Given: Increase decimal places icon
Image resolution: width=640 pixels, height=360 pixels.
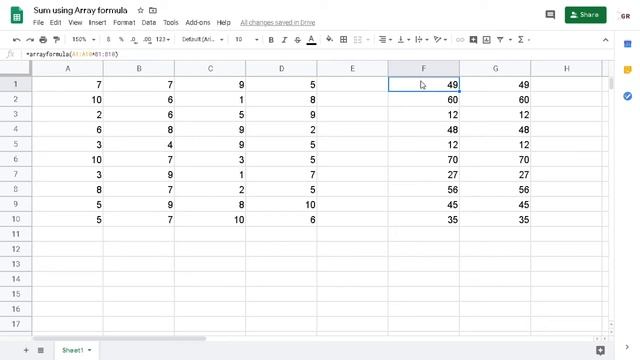Looking at the screenshot, I should click(x=147, y=40).
